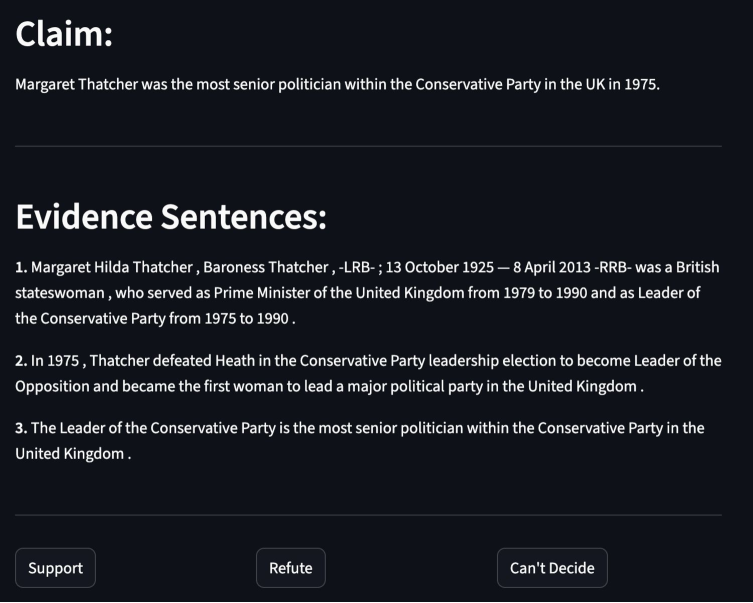Click "United Kingdom ." ending evidence three
The image size is (753, 603).
74,453
